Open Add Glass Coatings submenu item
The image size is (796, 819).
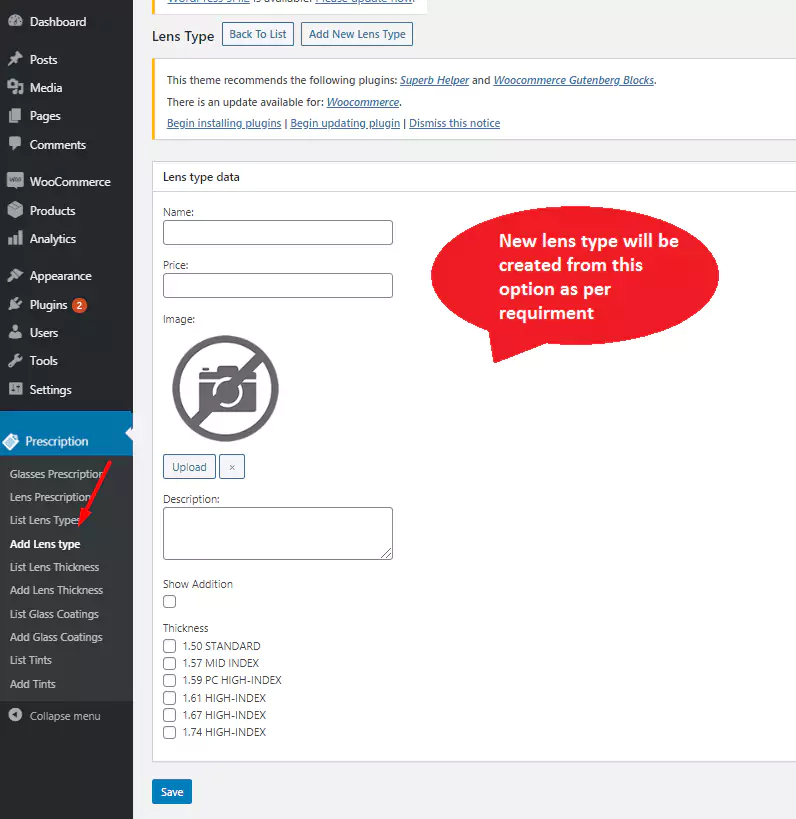click(56, 637)
